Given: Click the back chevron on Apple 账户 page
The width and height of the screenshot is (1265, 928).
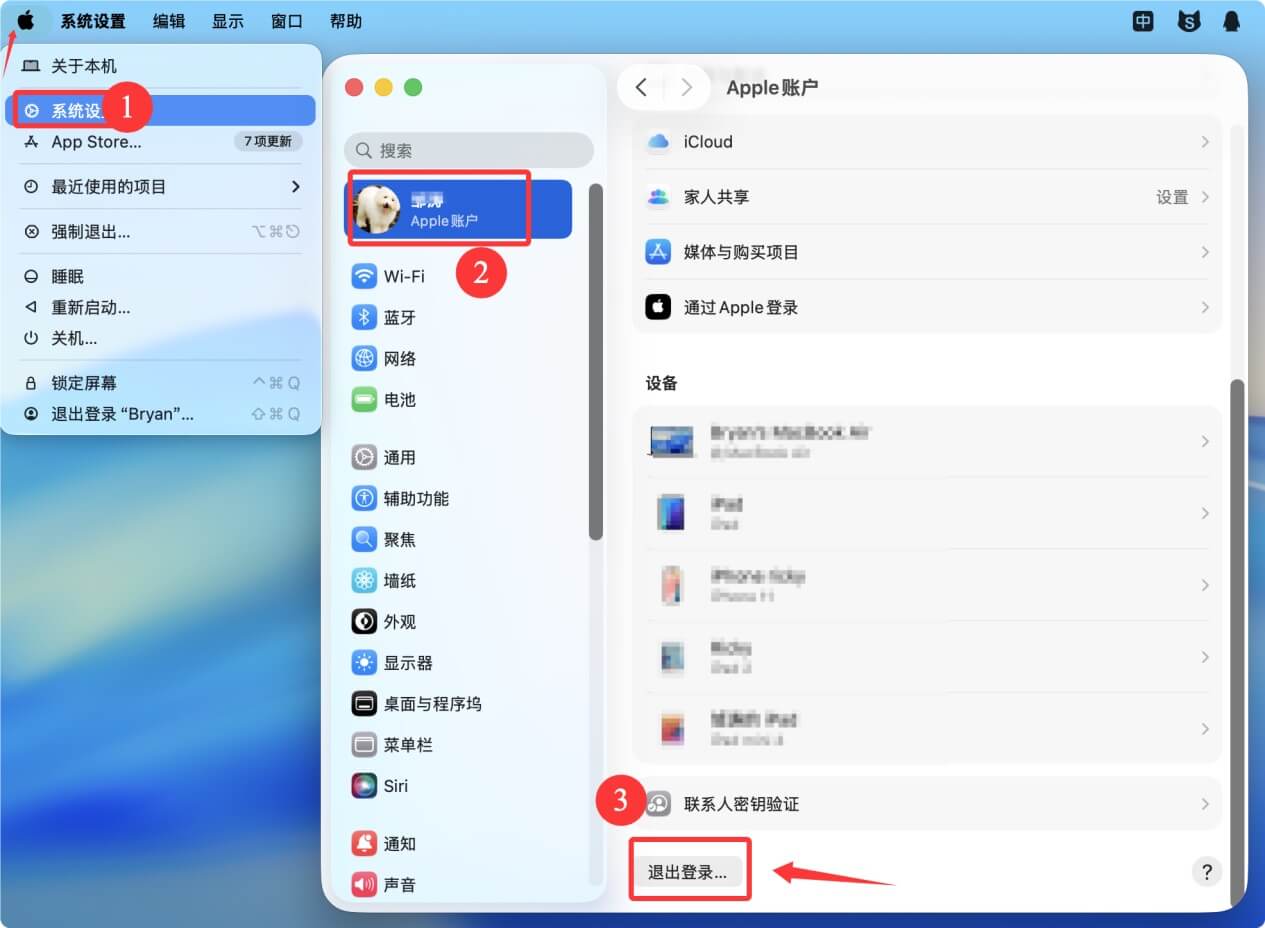Looking at the screenshot, I should (641, 87).
